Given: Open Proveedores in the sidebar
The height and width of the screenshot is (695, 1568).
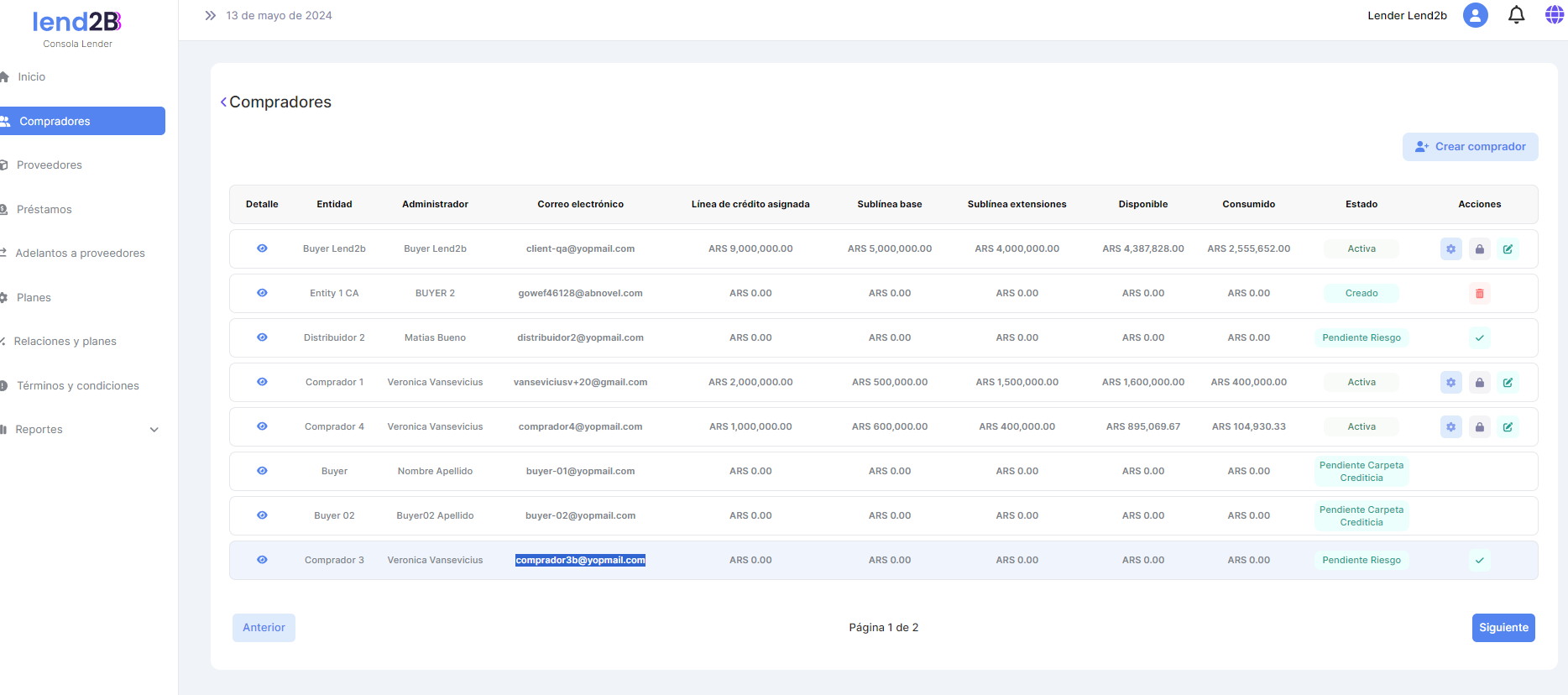Looking at the screenshot, I should click(x=50, y=165).
